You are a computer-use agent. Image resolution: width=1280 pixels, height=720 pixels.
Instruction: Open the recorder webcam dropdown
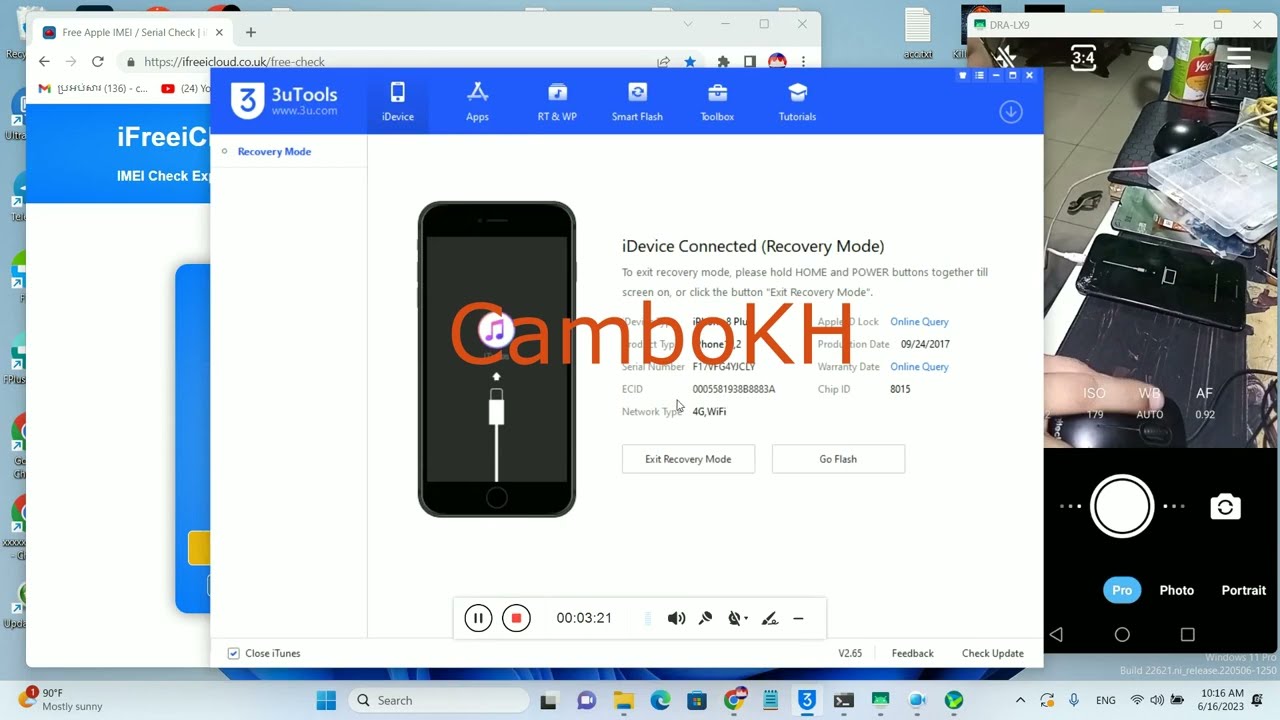click(x=738, y=618)
